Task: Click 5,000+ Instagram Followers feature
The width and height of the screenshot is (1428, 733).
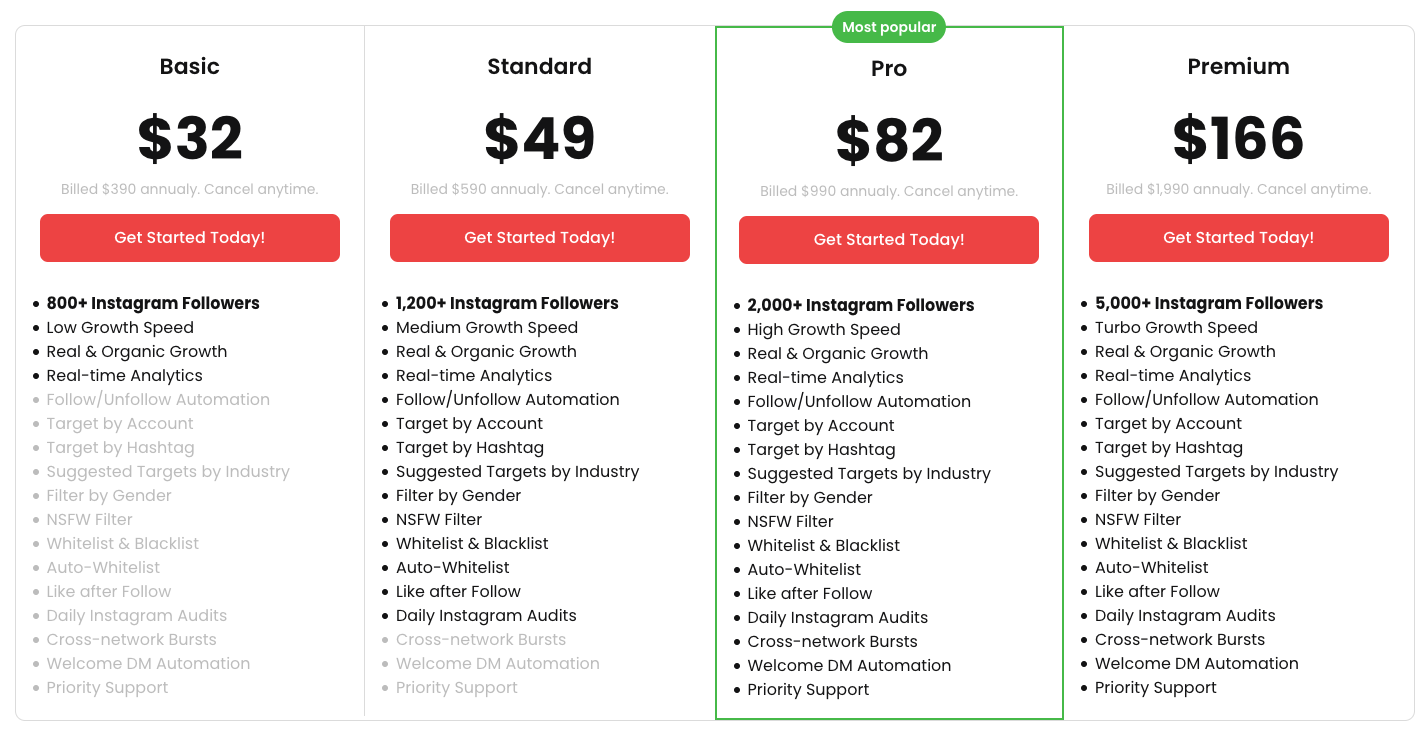Action: click(1208, 303)
